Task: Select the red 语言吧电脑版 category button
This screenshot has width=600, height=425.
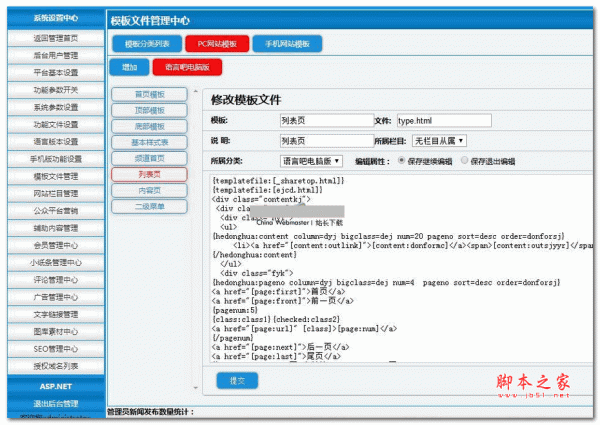Action: pos(187,67)
